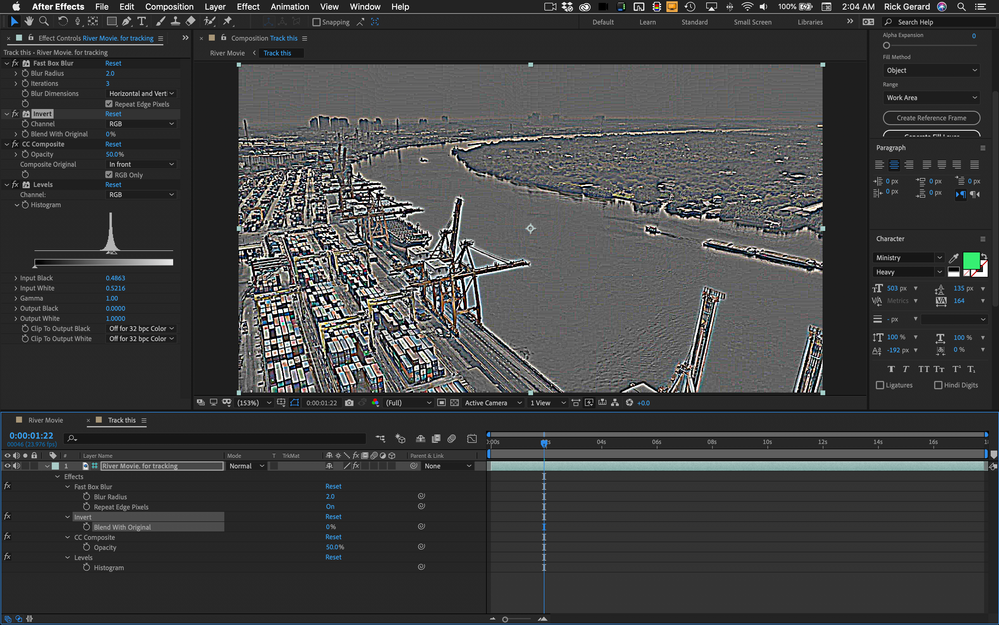This screenshot has width=999, height=625.
Task: Click the Search Help field
Action: tap(937, 22)
